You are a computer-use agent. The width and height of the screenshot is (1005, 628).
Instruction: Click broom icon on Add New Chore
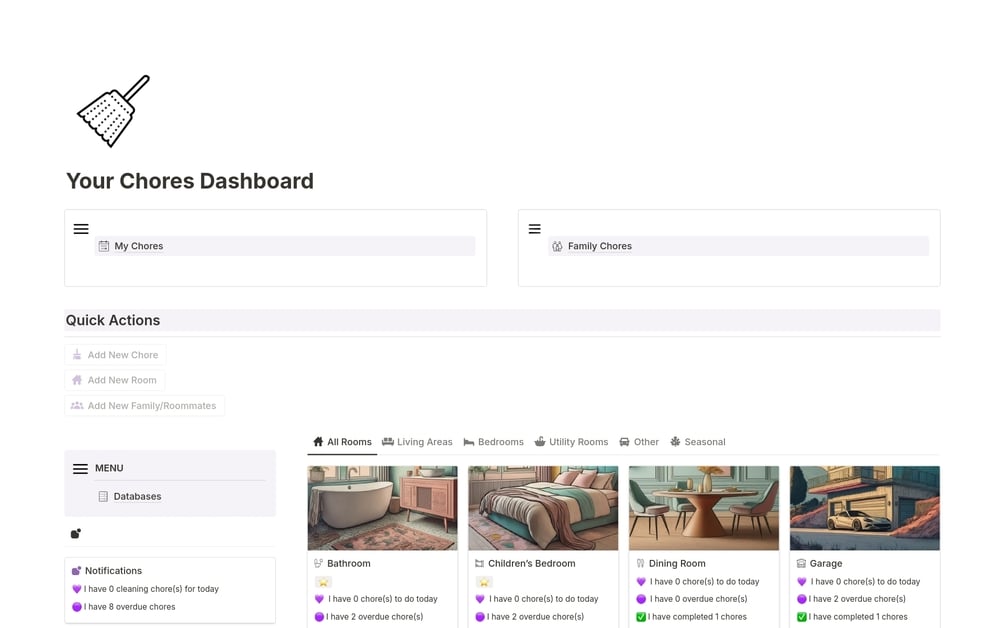point(77,355)
